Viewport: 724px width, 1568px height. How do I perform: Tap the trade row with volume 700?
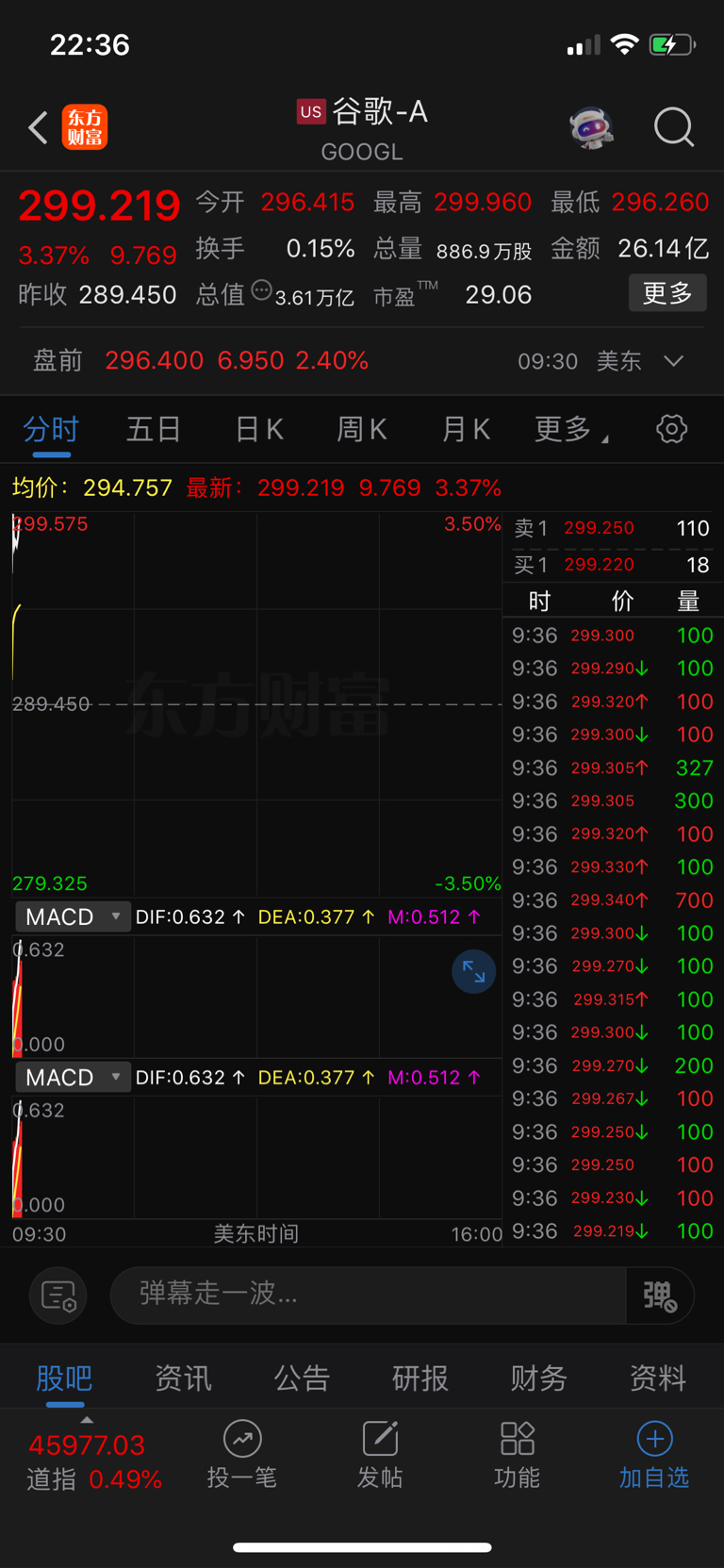tap(612, 900)
